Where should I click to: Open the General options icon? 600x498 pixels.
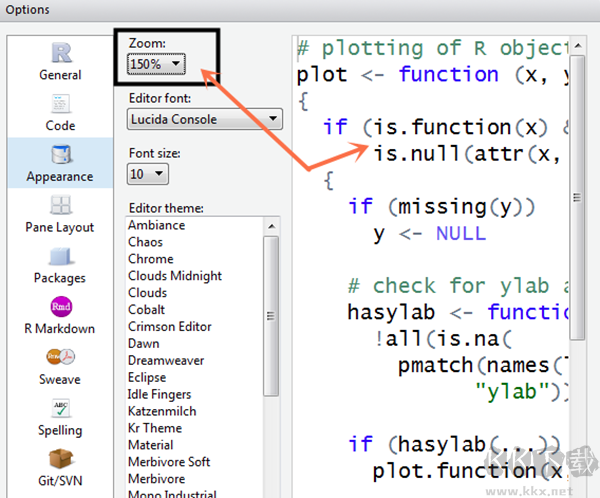click(60, 54)
